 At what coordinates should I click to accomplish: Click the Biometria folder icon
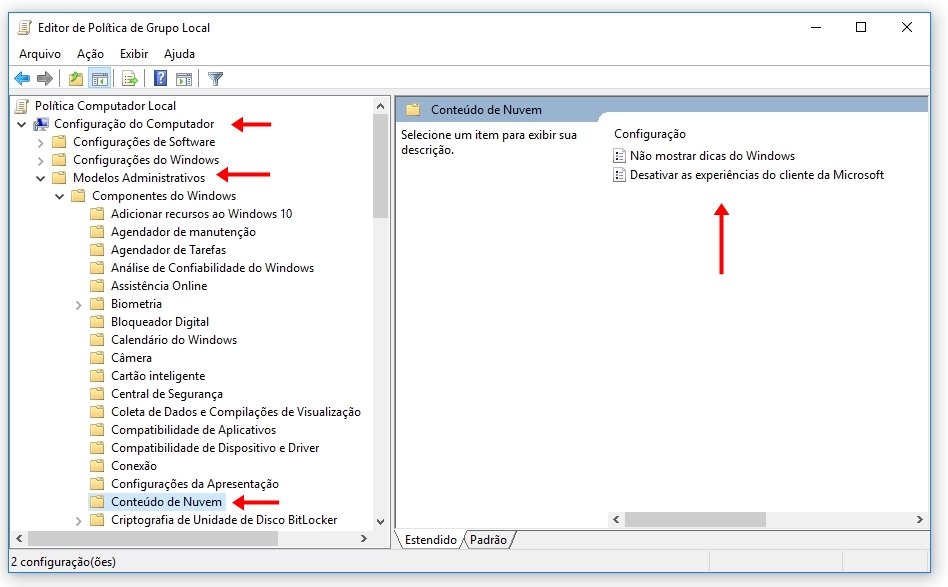coord(97,303)
